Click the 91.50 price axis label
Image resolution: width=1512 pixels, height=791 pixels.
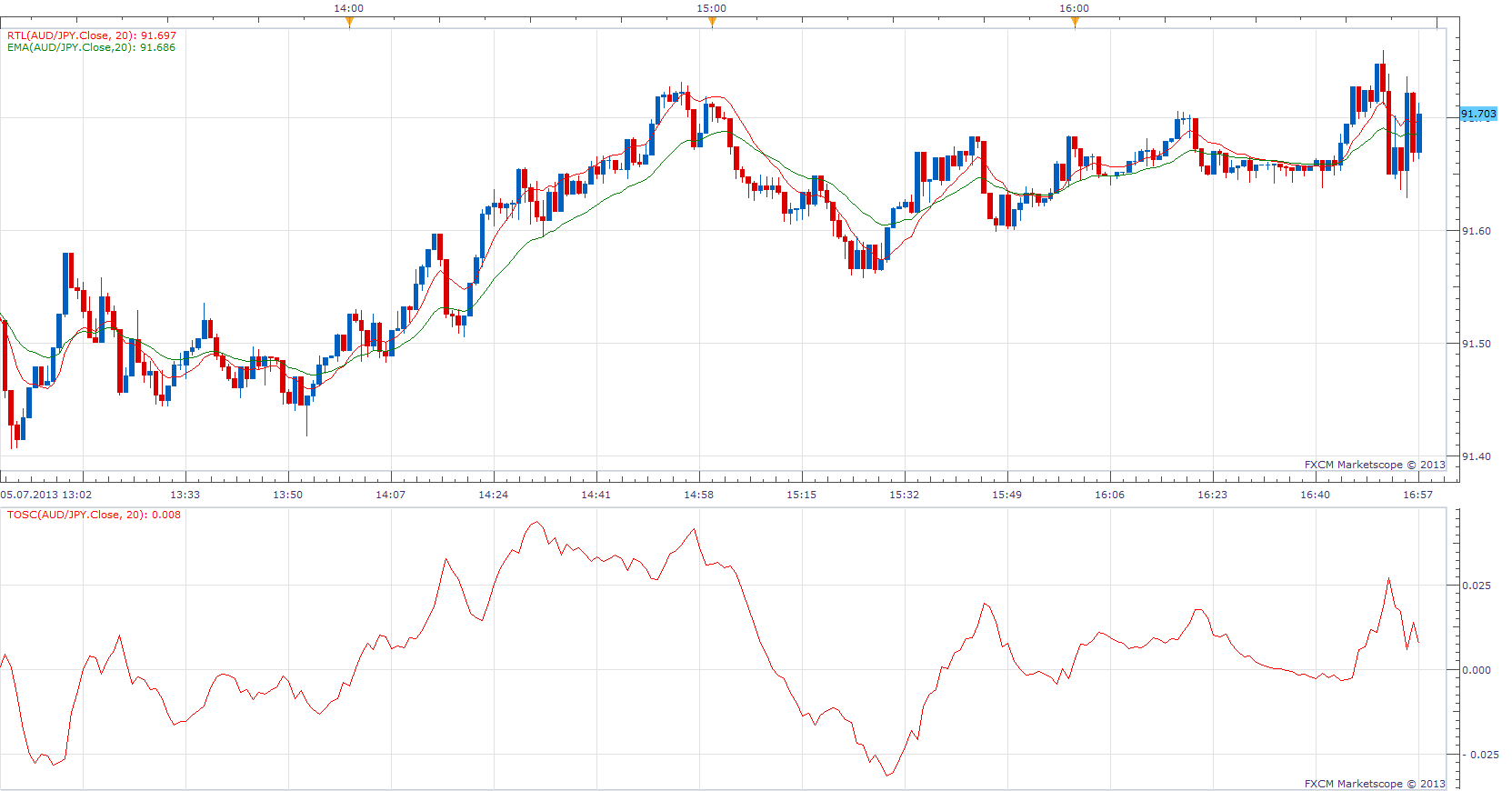(x=1476, y=344)
